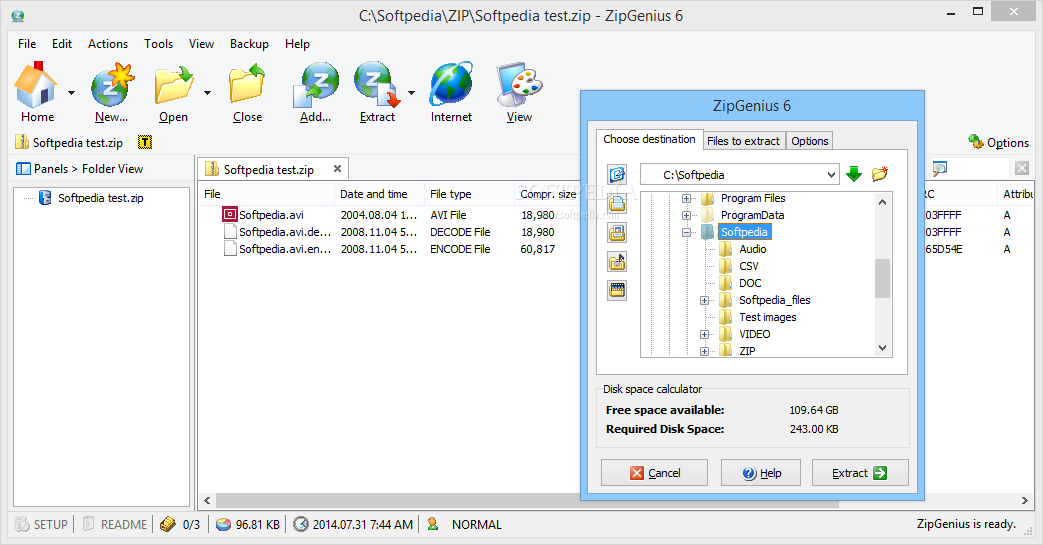Viewport: 1043px width, 545px height.
Task: Open the Open button dropdown arrow
Action: [x=208, y=92]
